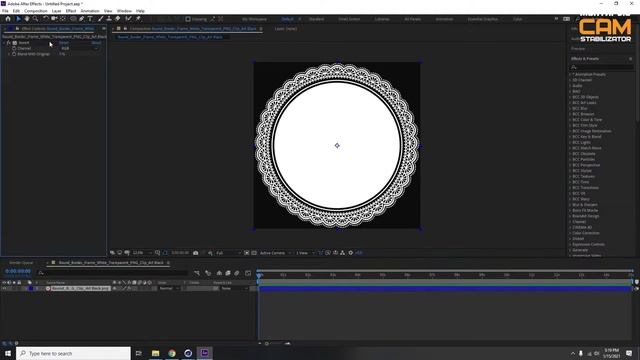
Task: Select the Pan Behind anchor point tool
Action: 63,19
